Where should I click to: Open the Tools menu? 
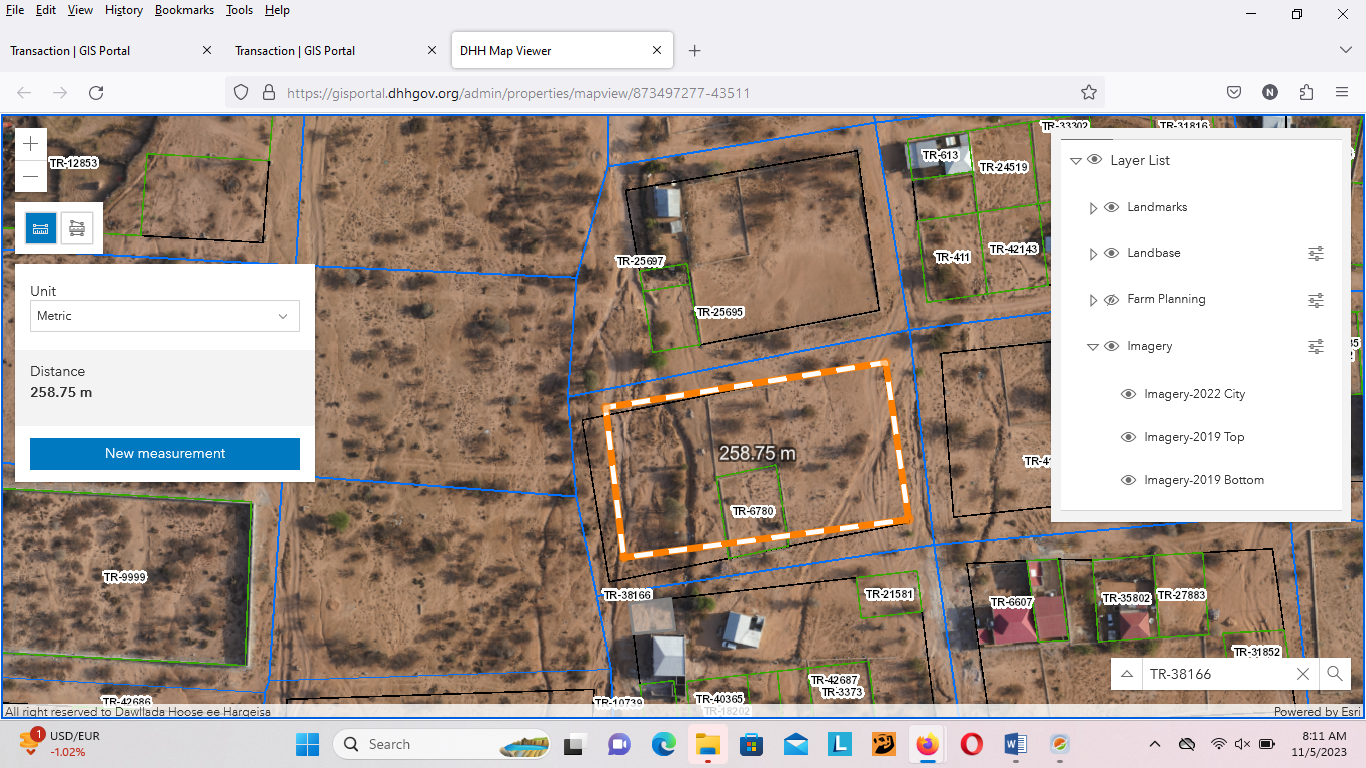pyautogui.click(x=240, y=10)
